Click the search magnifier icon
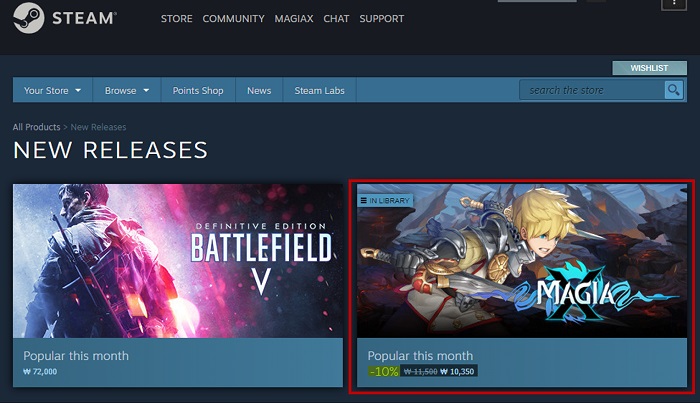The height and width of the screenshot is (403, 700). pyautogui.click(x=674, y=90)
